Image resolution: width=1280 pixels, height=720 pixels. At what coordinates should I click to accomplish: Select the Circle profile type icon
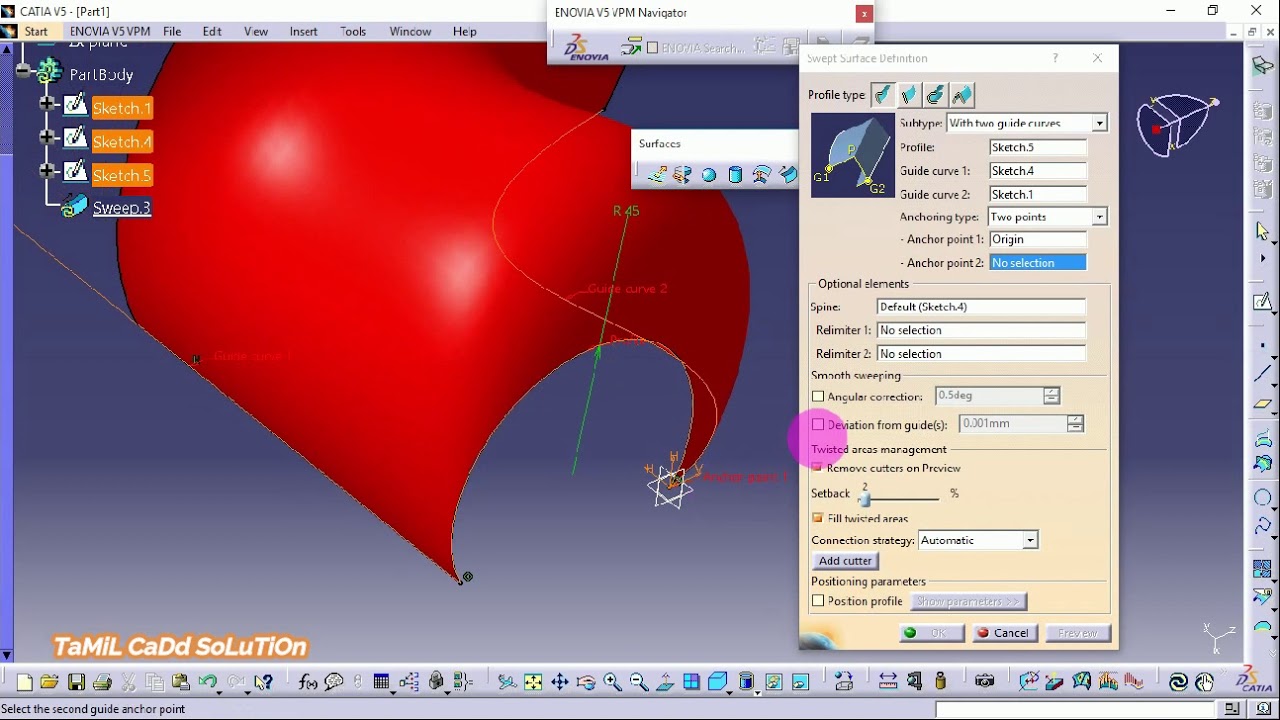click(x=934, y=95)
